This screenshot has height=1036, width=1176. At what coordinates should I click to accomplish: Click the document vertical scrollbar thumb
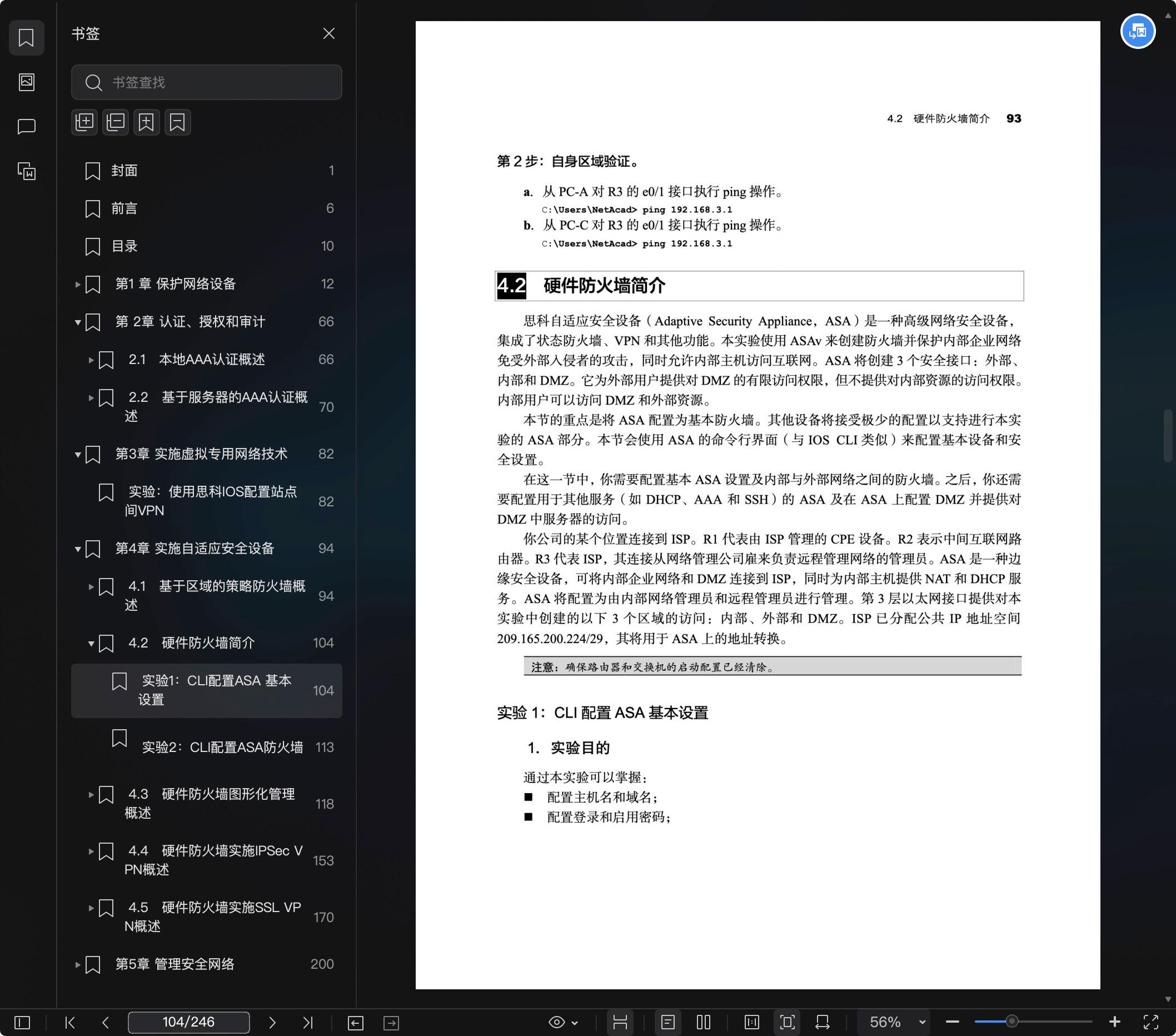click(x=1167, y=435)
